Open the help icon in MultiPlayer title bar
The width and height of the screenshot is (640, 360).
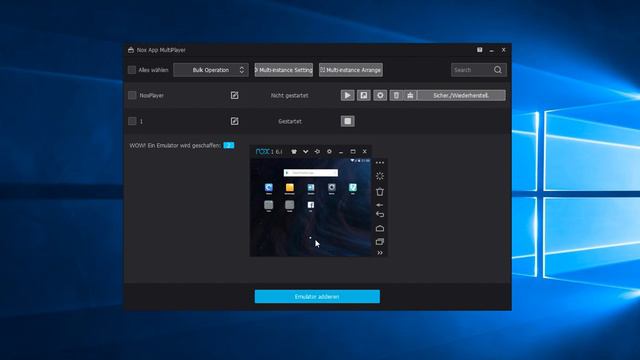coord(480,50)
